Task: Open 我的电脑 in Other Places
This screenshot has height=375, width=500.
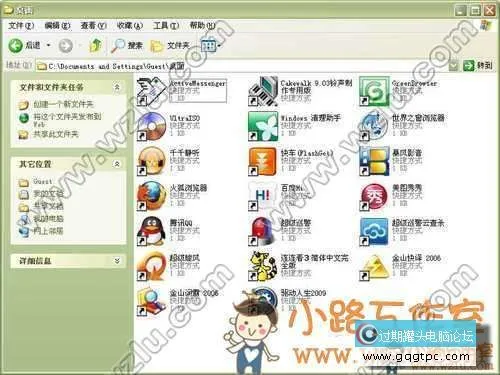Action: click(x=48, y=219)
